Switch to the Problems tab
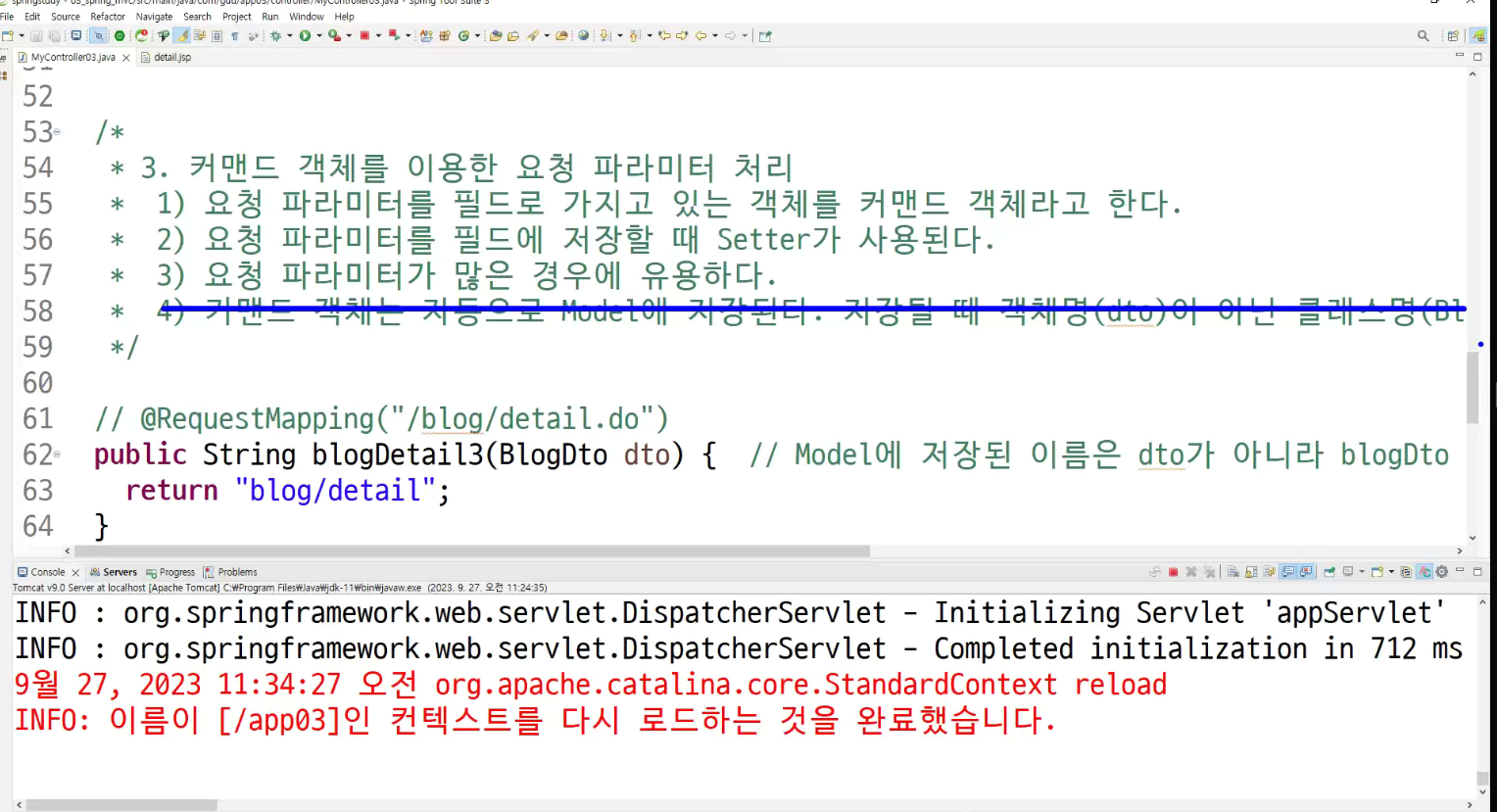Image resolution: width=1497 pixels, height=812 pixels. pyautogui.click(x=230, y=572)
